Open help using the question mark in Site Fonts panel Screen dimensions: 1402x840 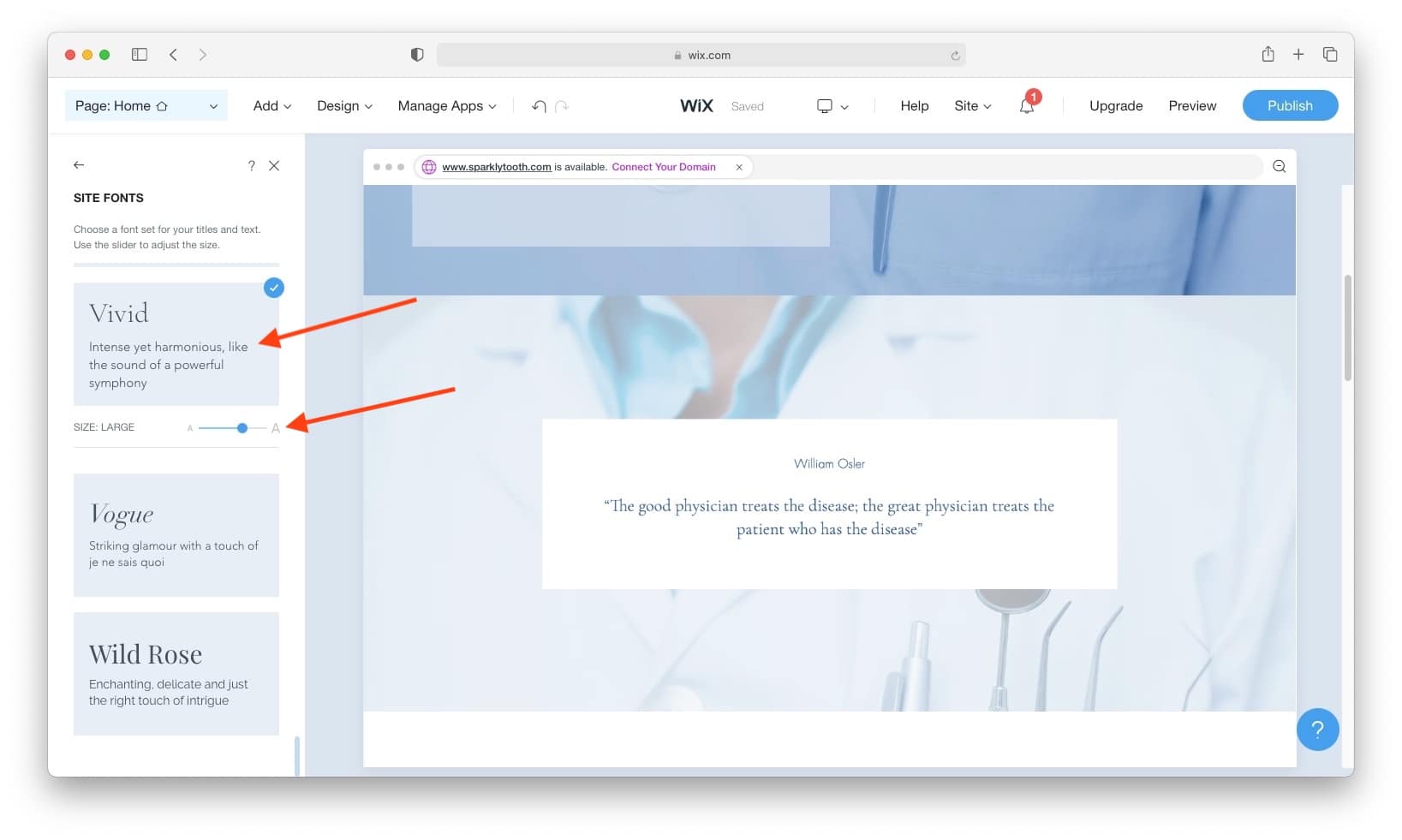[x=251, y=165]
